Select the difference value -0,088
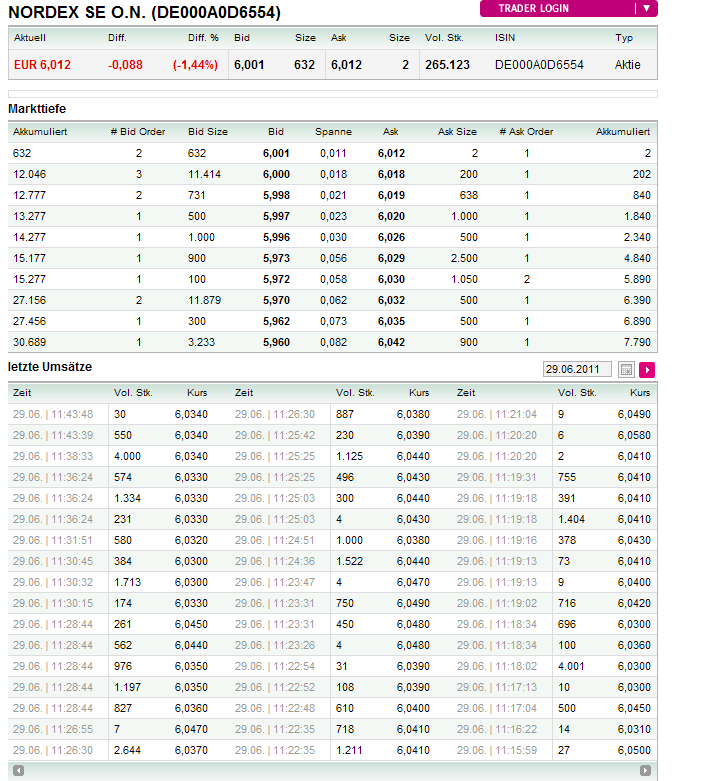This screenshot has height=781, width=703. [125, 65]
